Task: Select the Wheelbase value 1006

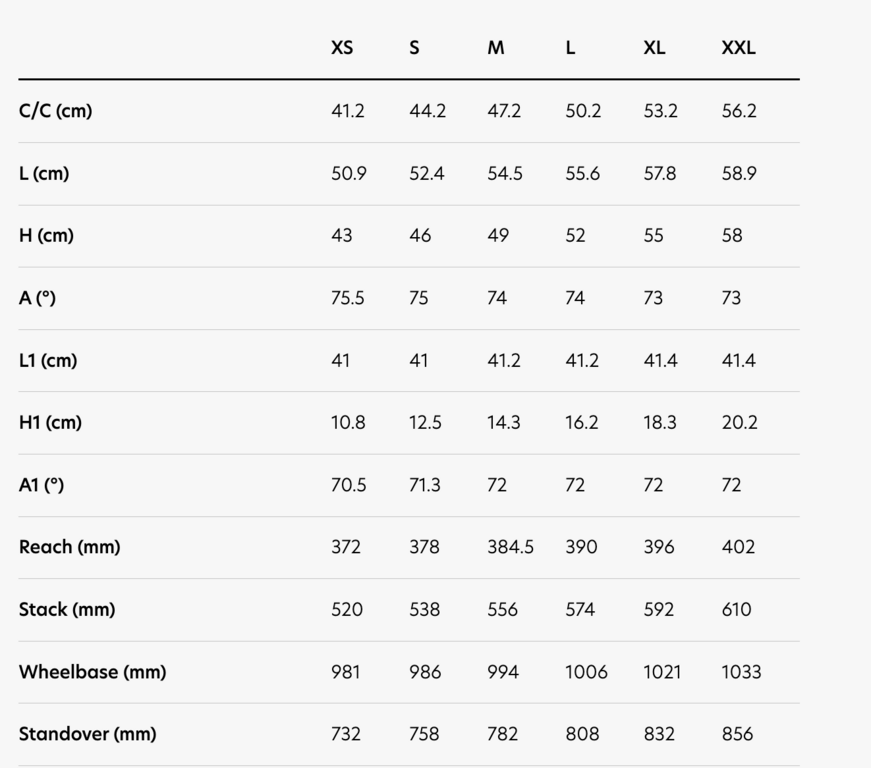Action: (x=587, y=672)
